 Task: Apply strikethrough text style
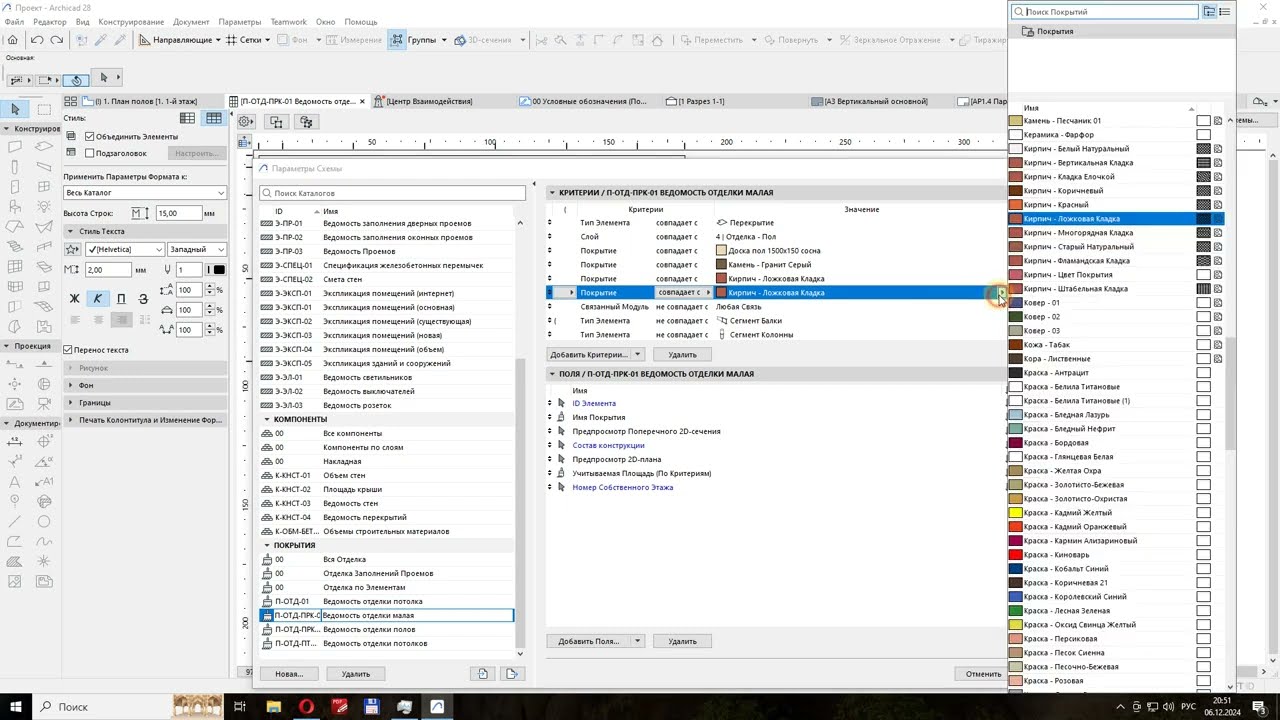pyautogui.click(x=143, y=298)
